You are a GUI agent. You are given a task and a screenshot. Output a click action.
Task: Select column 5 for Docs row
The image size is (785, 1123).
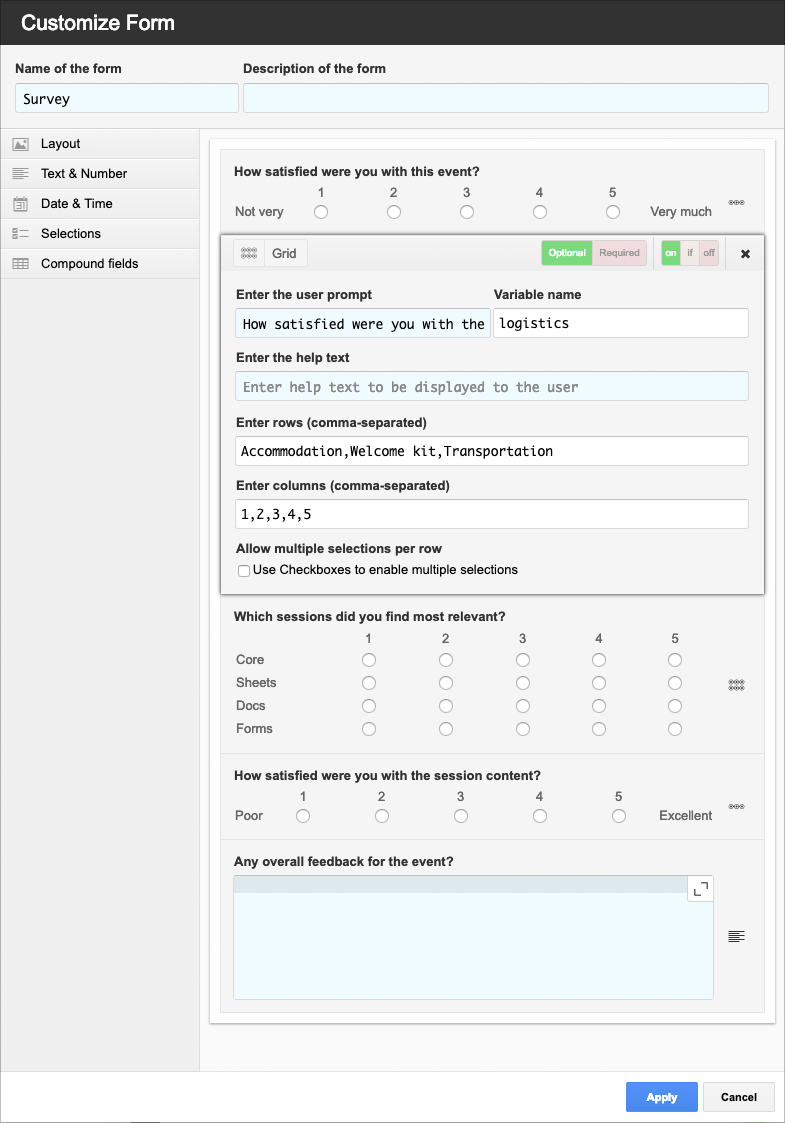click(x=675, y=705)
